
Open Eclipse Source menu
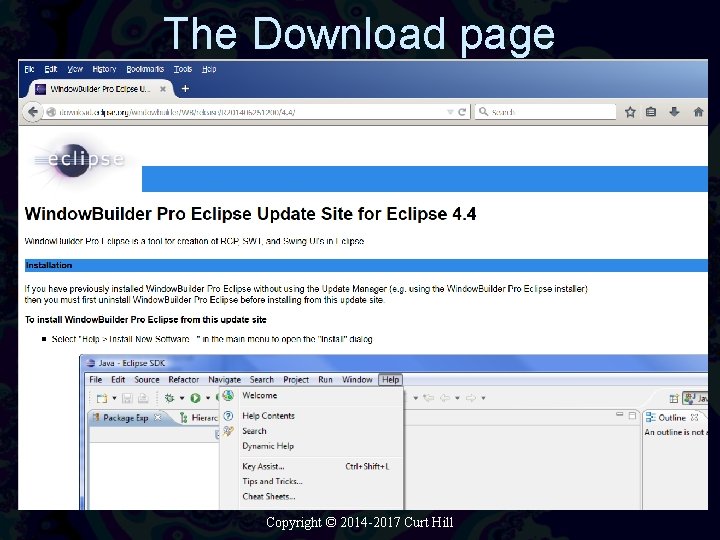pyautogui.click(x=147, y=380)
